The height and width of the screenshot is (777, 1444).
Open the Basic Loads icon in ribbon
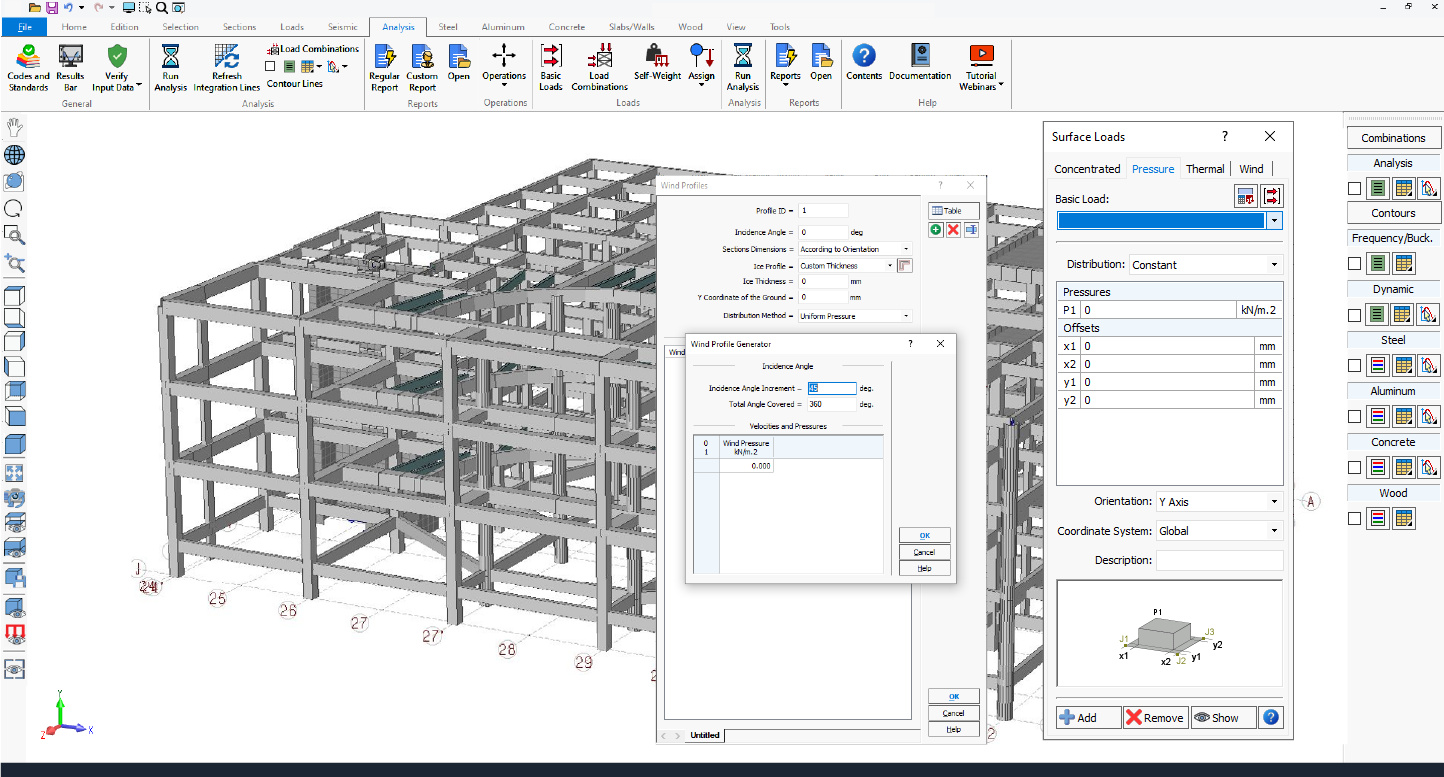pyautogui.click(x=551, y=68)
